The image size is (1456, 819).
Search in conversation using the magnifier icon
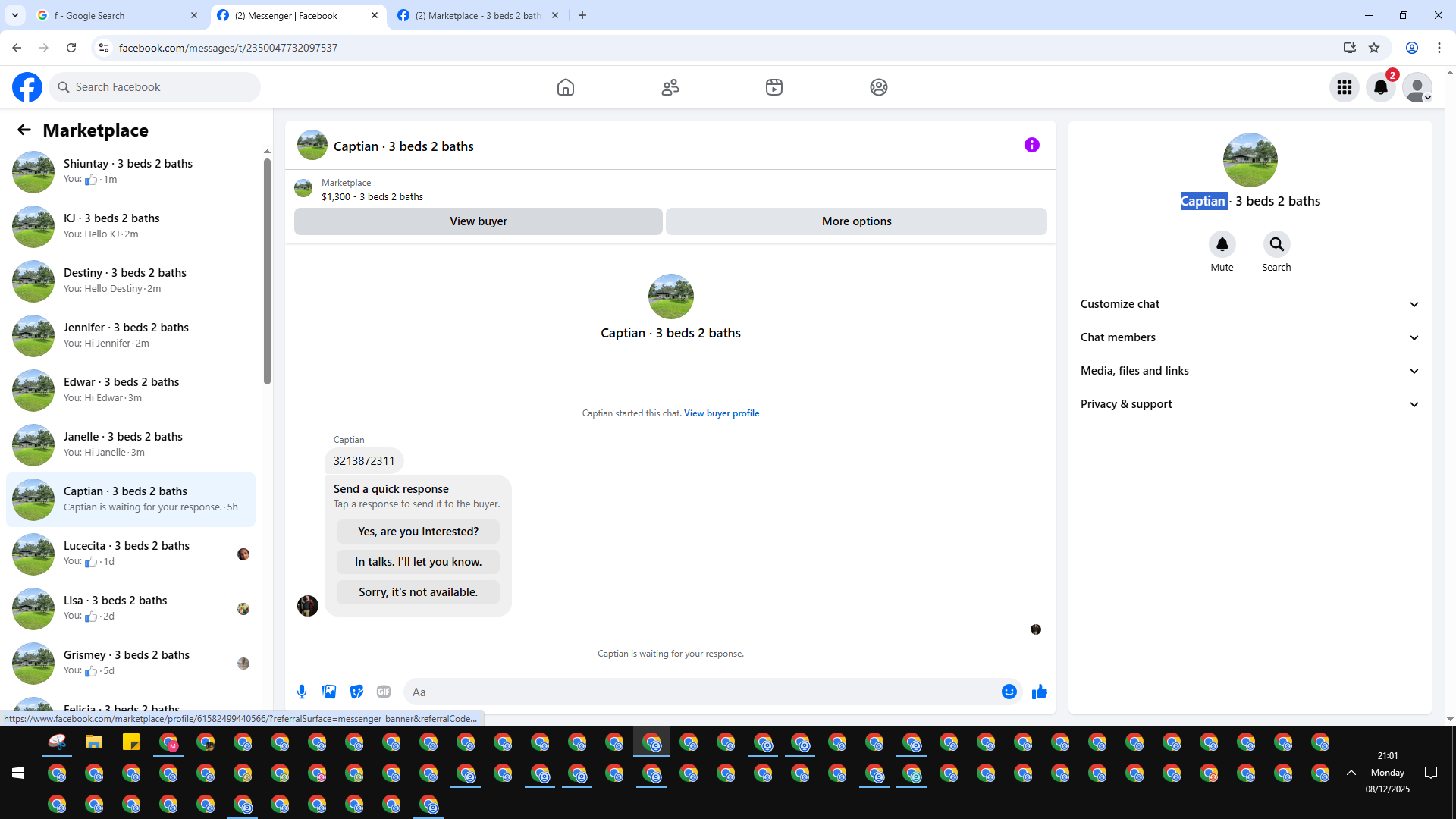(1277, 244)
